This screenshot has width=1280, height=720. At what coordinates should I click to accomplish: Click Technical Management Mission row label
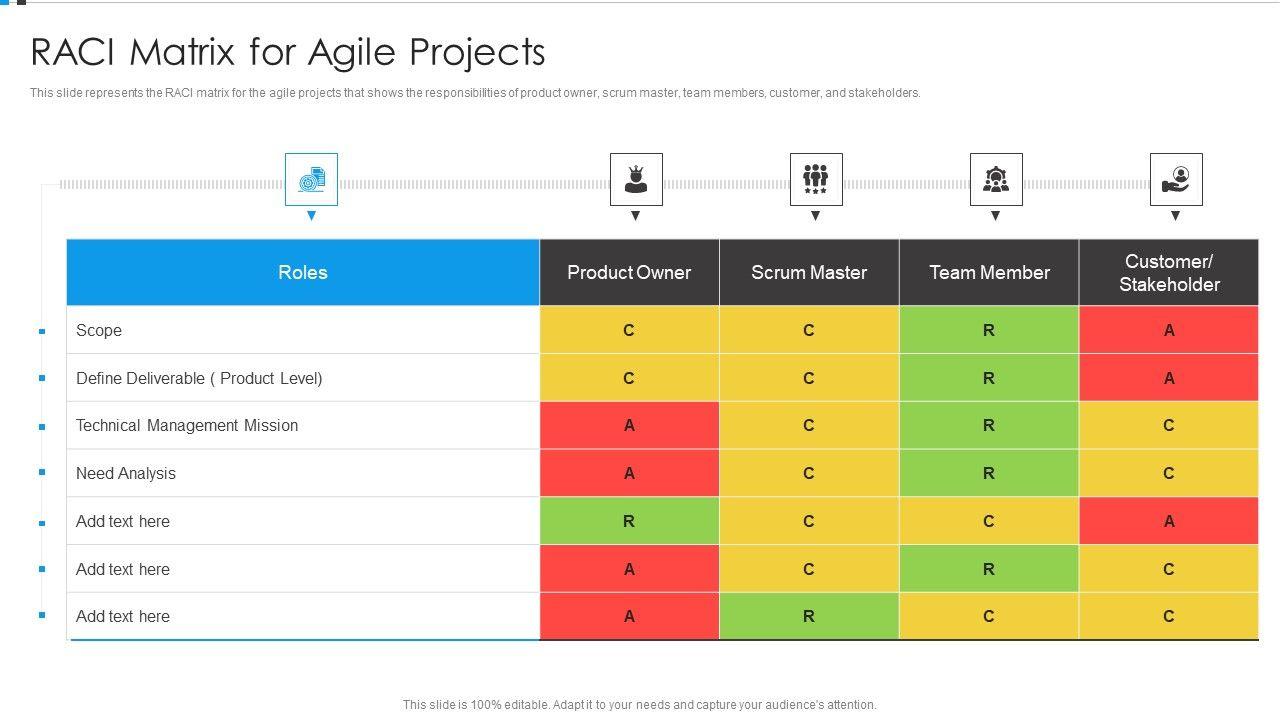pyautogui.click(x=187, y=425)
